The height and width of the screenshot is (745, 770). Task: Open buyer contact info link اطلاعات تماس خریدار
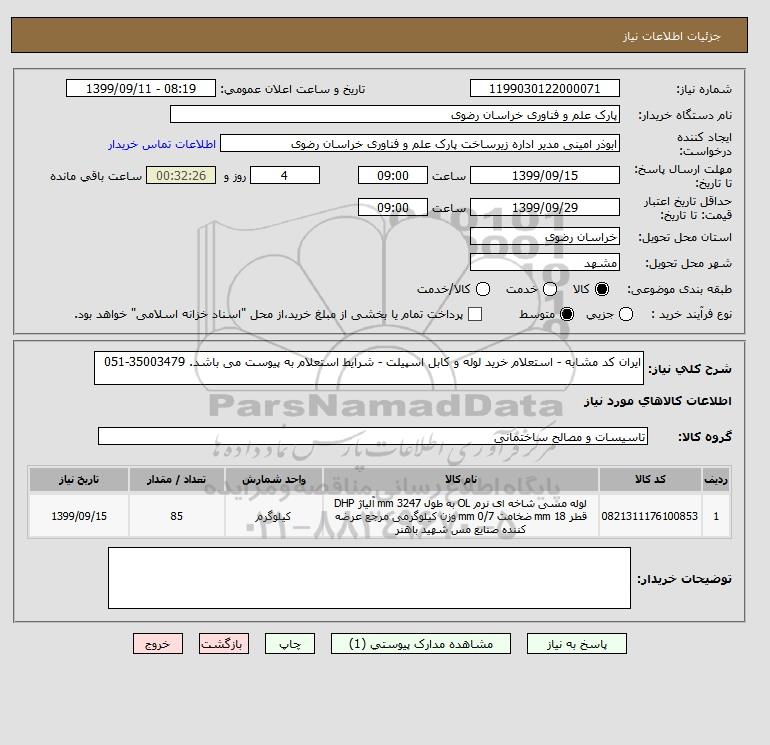[162, 144]
